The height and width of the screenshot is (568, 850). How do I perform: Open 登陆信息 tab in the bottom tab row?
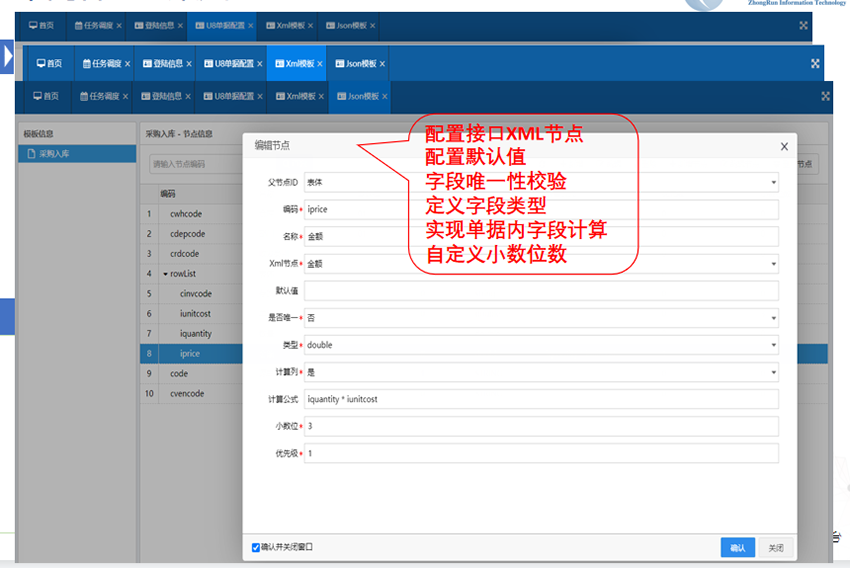tap(162, 96)
